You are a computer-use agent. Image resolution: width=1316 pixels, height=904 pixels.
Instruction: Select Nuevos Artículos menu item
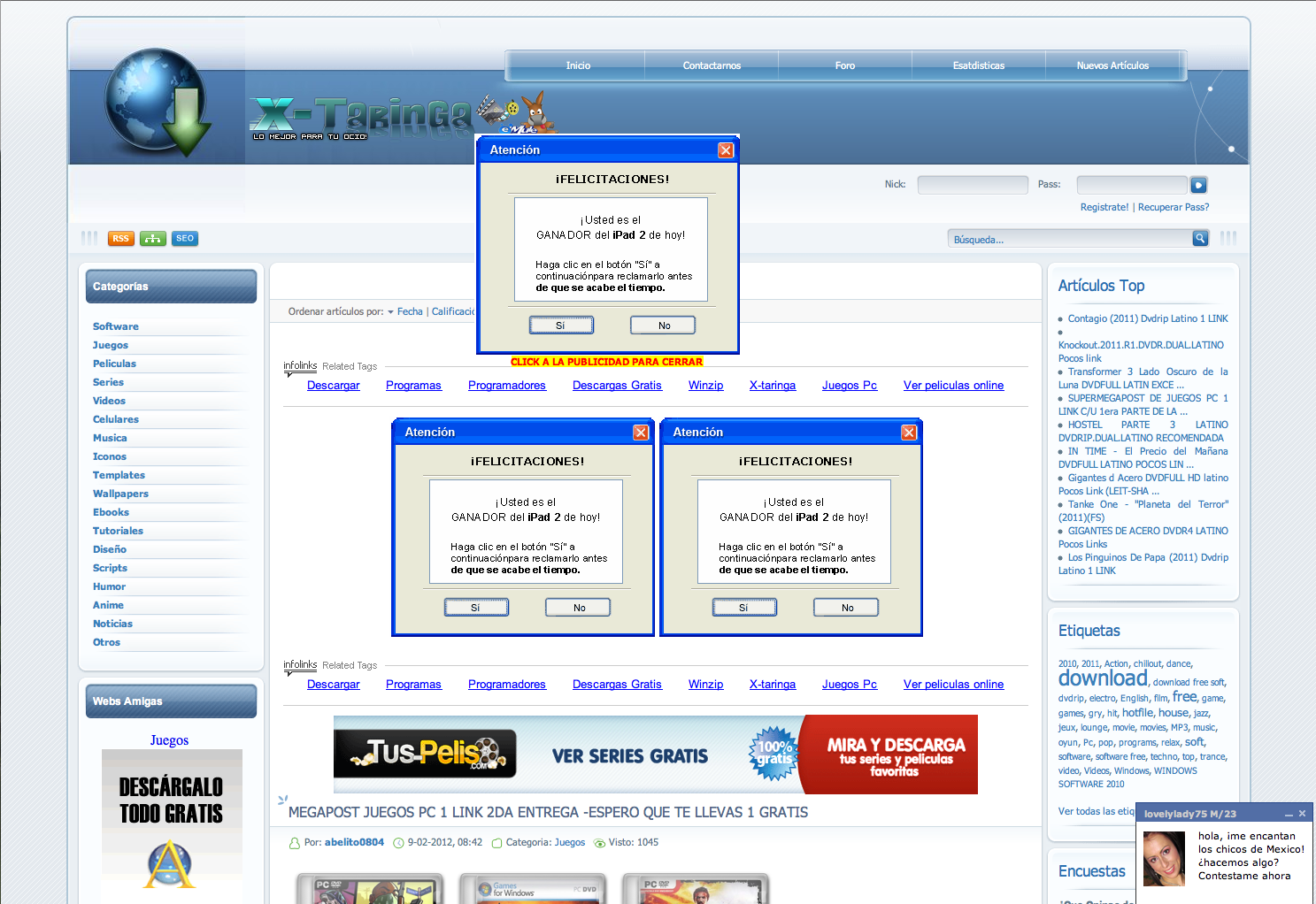pos(1112,65)
